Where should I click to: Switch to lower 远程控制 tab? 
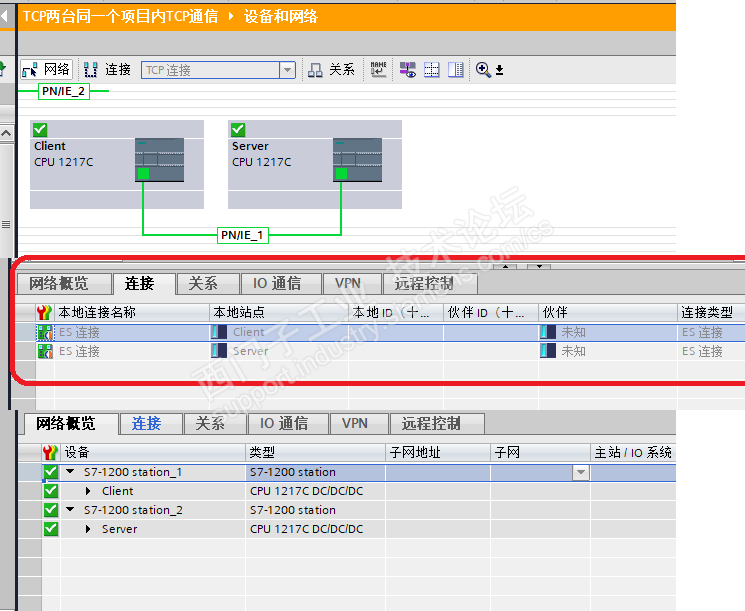[437, 423]
